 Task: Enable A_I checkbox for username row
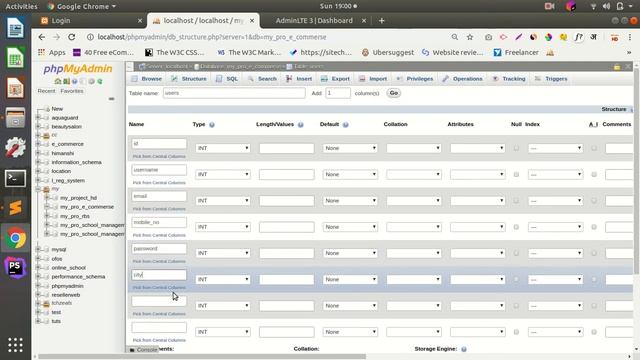pyautogui.click(x=594, y=174)
